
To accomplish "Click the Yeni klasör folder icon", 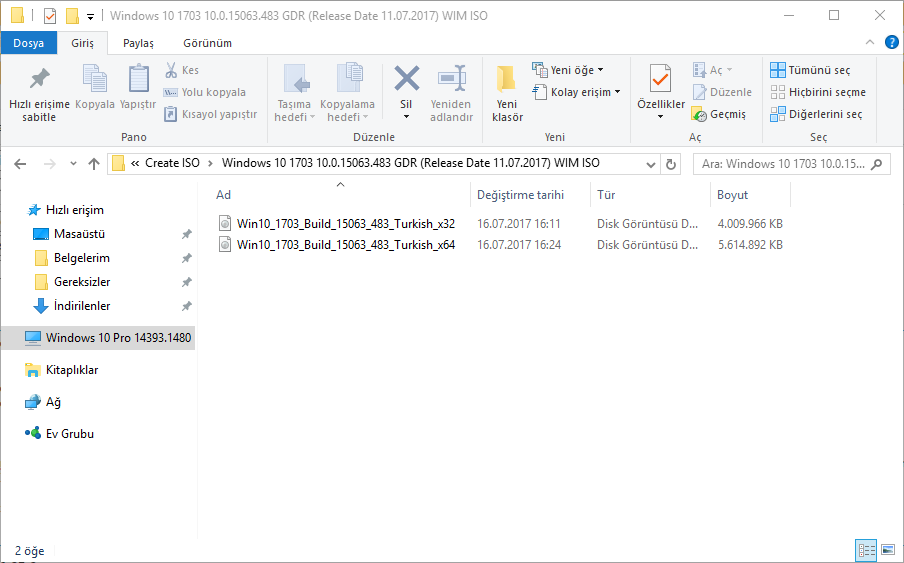I will pos(506,78).
